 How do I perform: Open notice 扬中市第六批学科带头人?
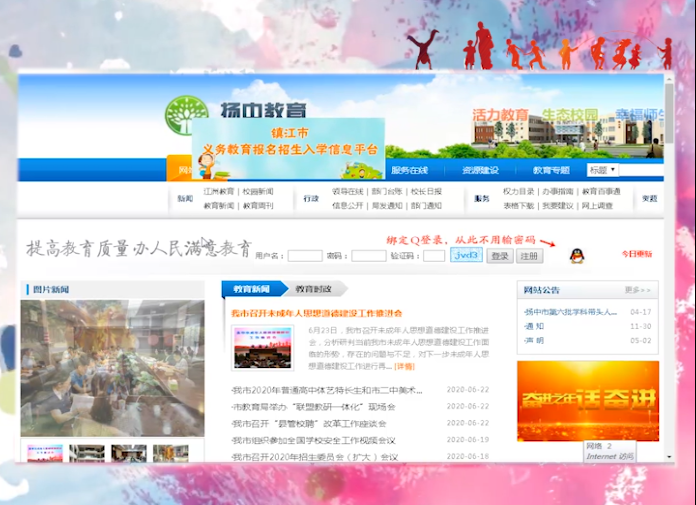[570, 312]
